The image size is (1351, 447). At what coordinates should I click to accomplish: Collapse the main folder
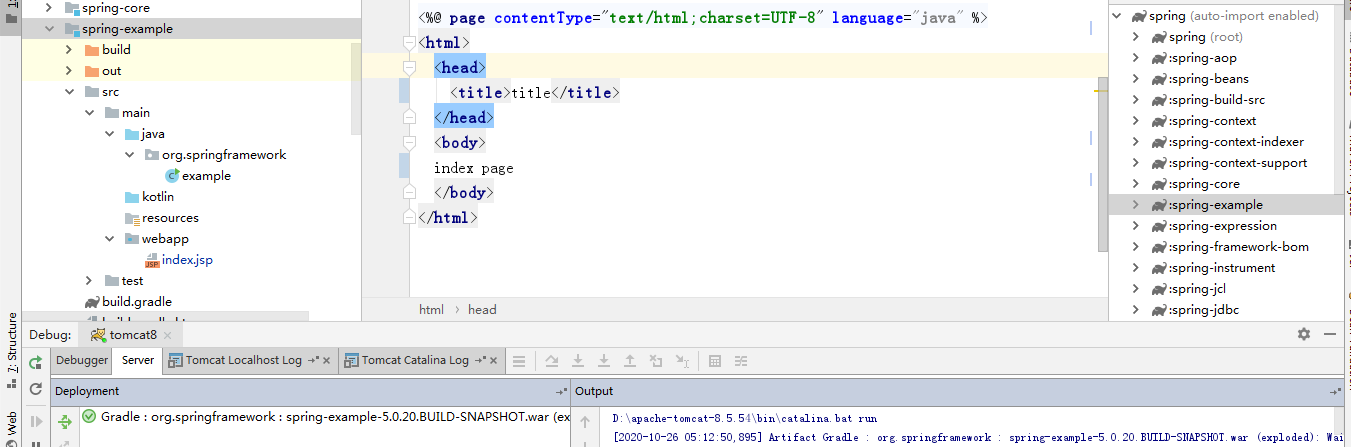pos(89,113)
